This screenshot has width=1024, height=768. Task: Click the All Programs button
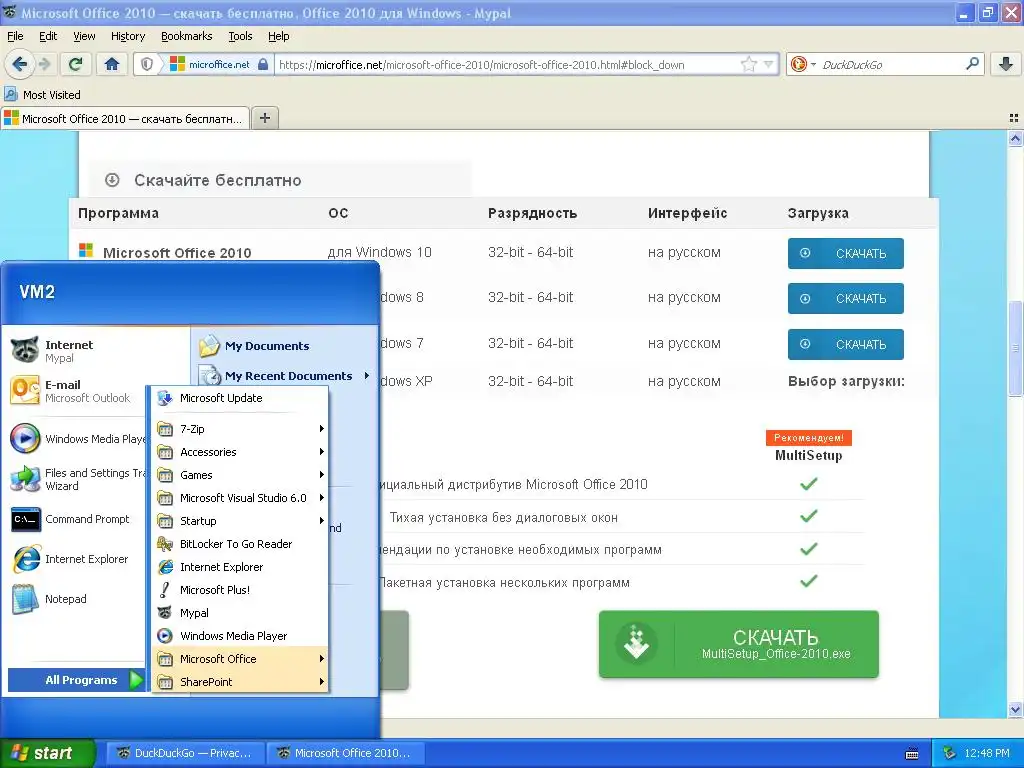point(76,680)
